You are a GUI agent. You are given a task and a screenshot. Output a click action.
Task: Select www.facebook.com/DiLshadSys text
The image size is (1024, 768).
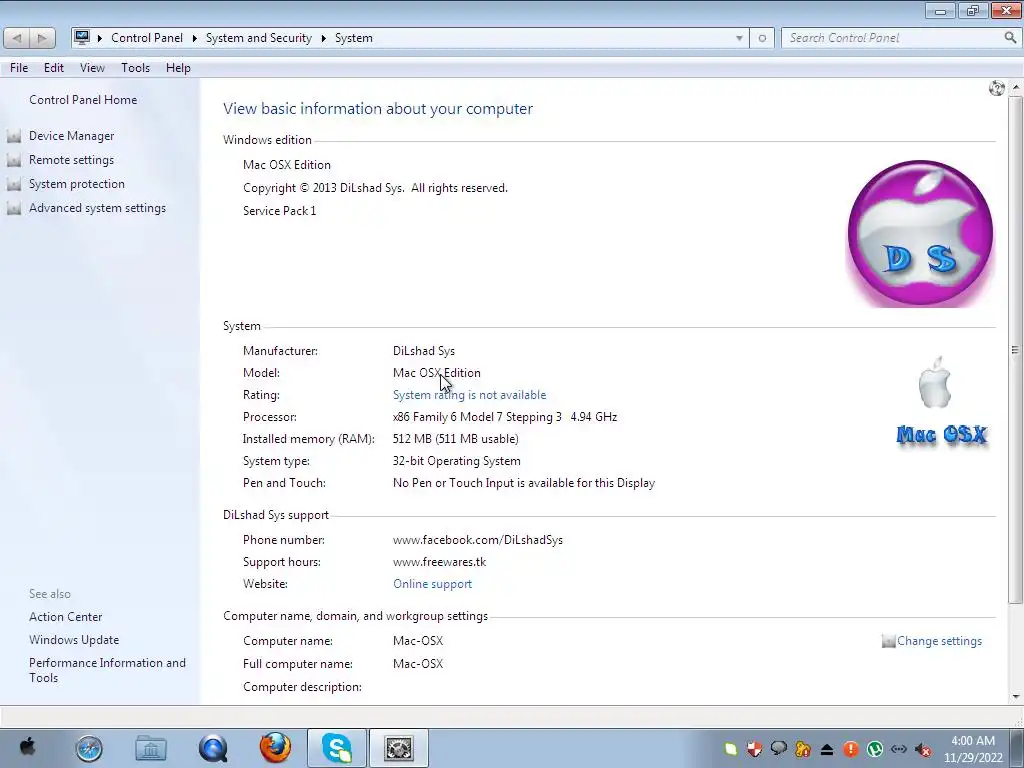click(x=477, y=540)
